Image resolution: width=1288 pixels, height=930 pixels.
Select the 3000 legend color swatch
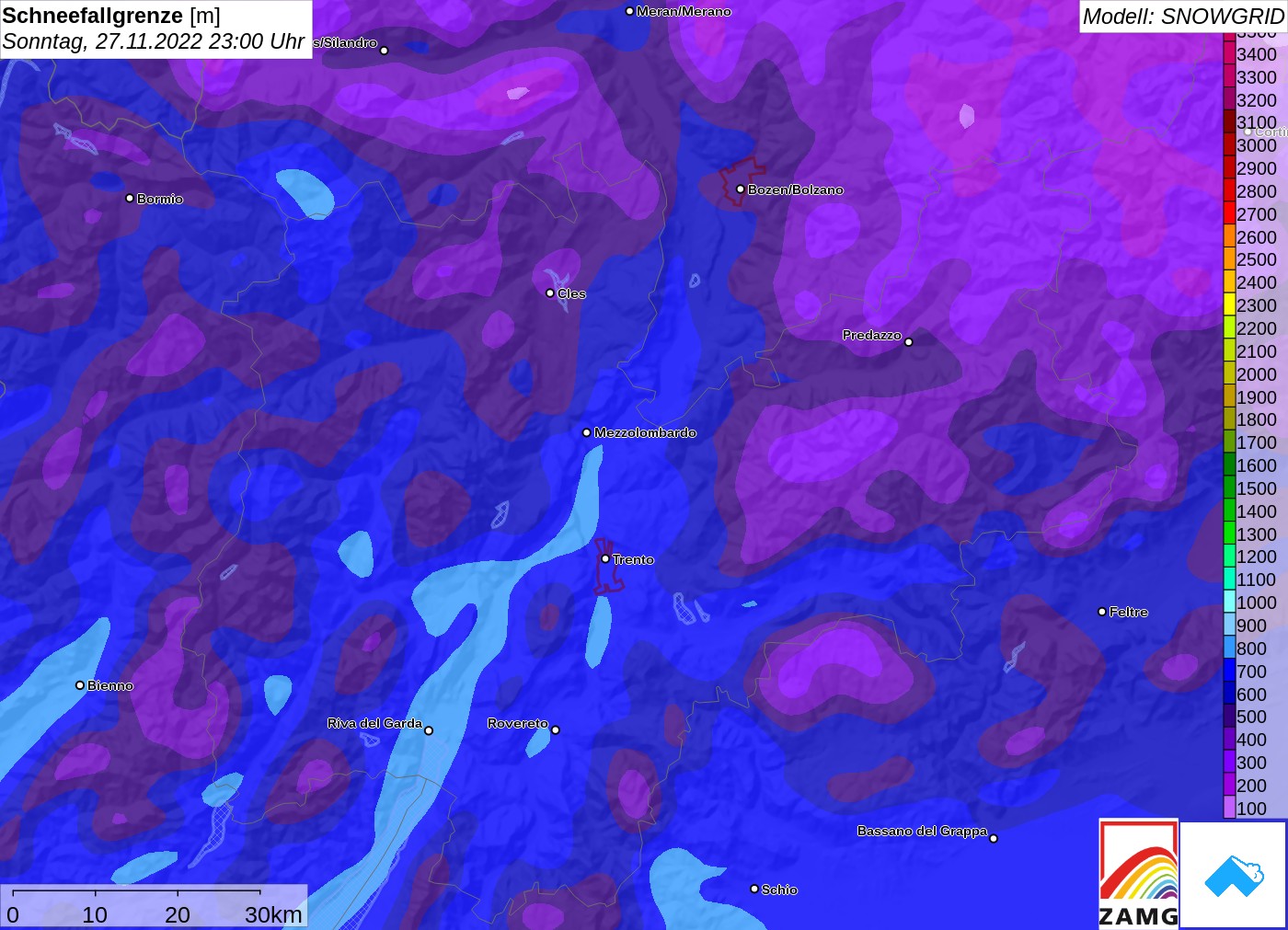pyautogui.click(x=1229, y=144)
